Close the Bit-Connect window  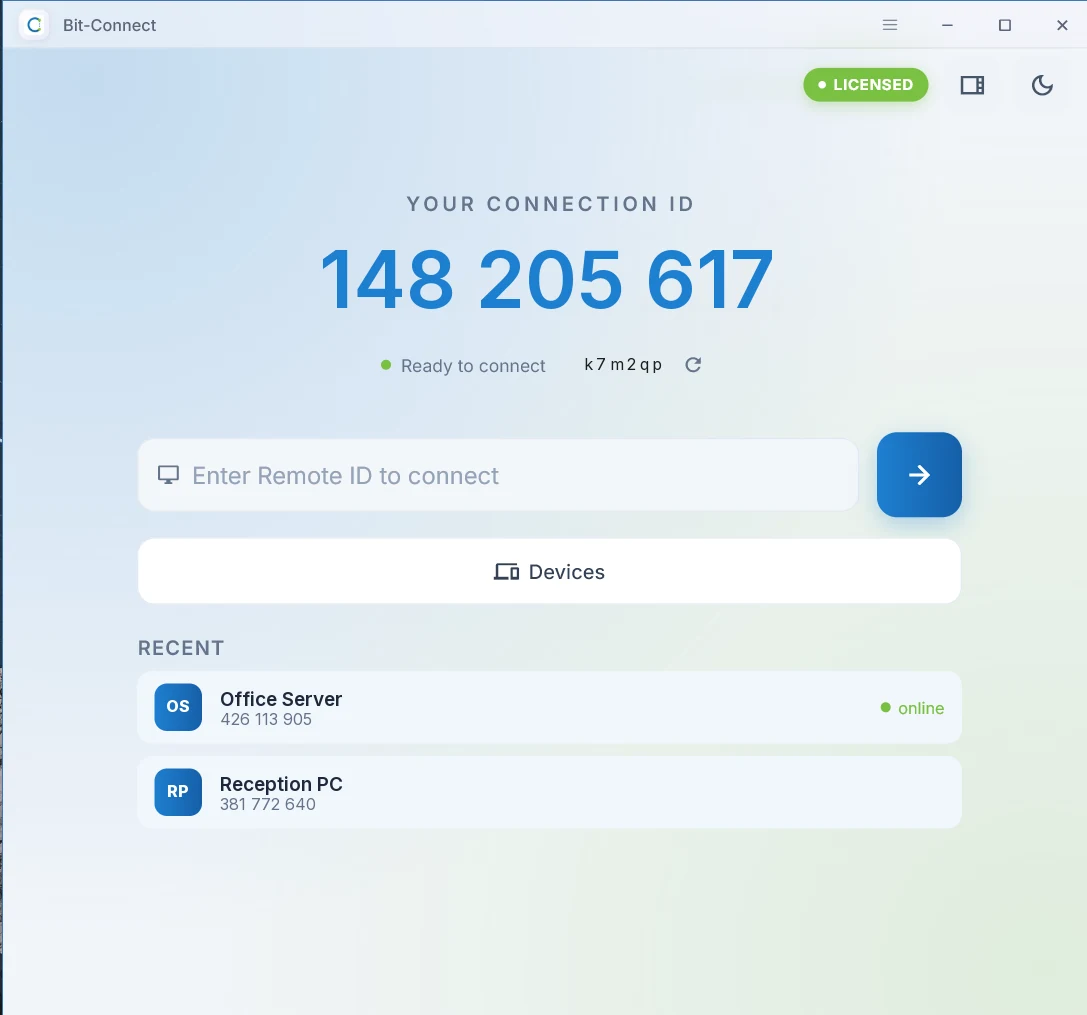pos(1062,25)
